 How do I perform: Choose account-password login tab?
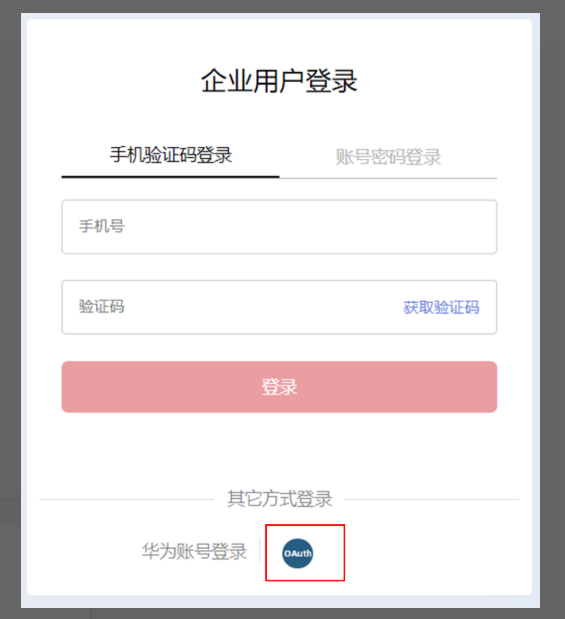[x=388, y=157]
